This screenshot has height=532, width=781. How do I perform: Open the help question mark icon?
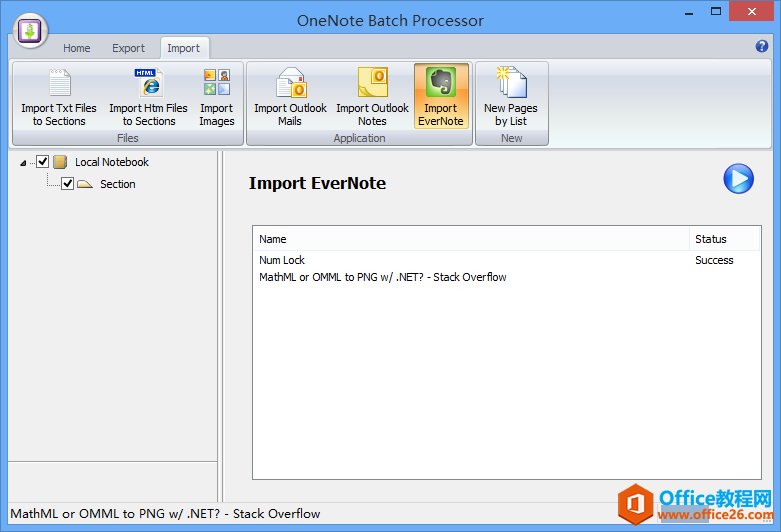pos(762,46)
